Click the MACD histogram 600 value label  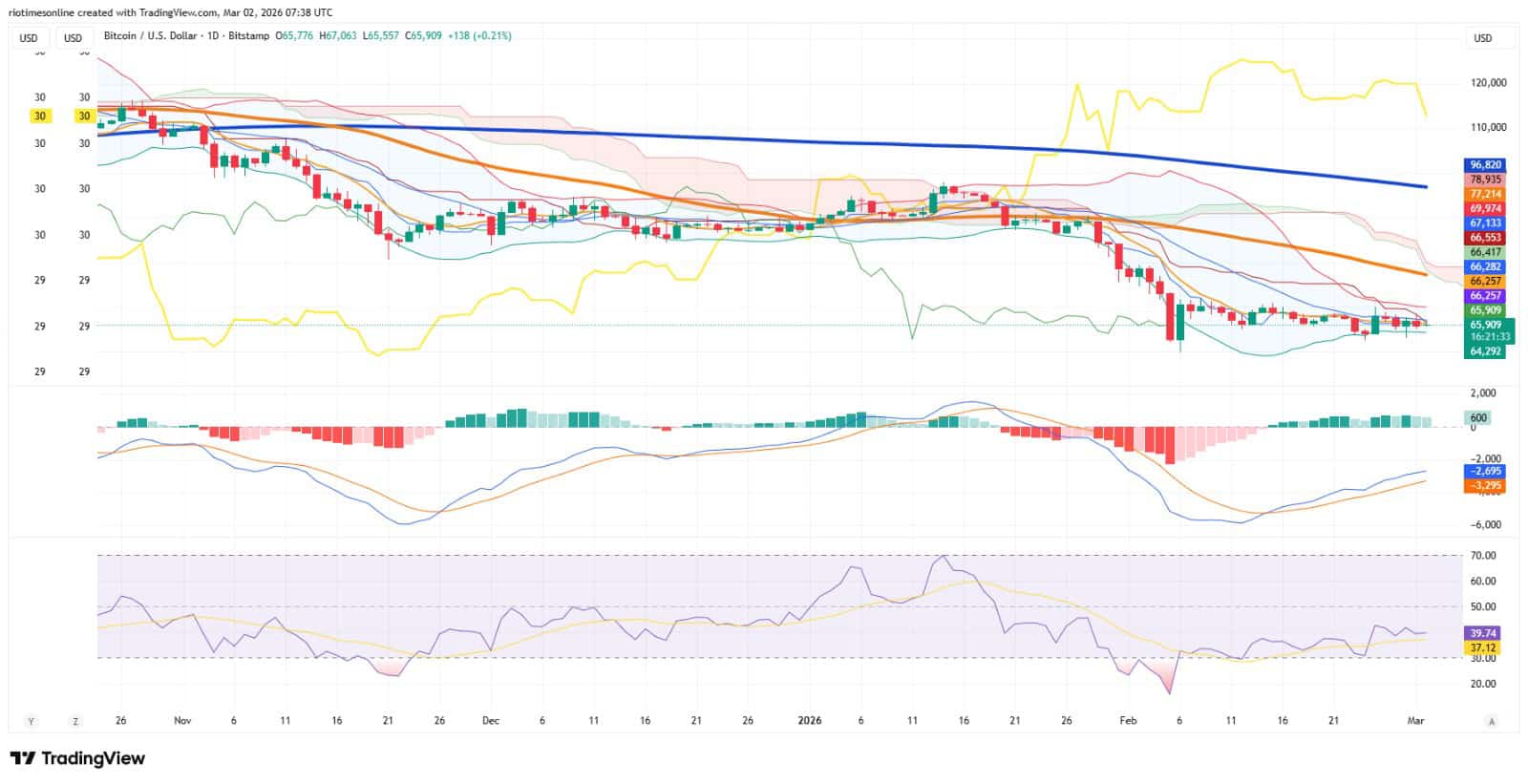click(1477, 417)
